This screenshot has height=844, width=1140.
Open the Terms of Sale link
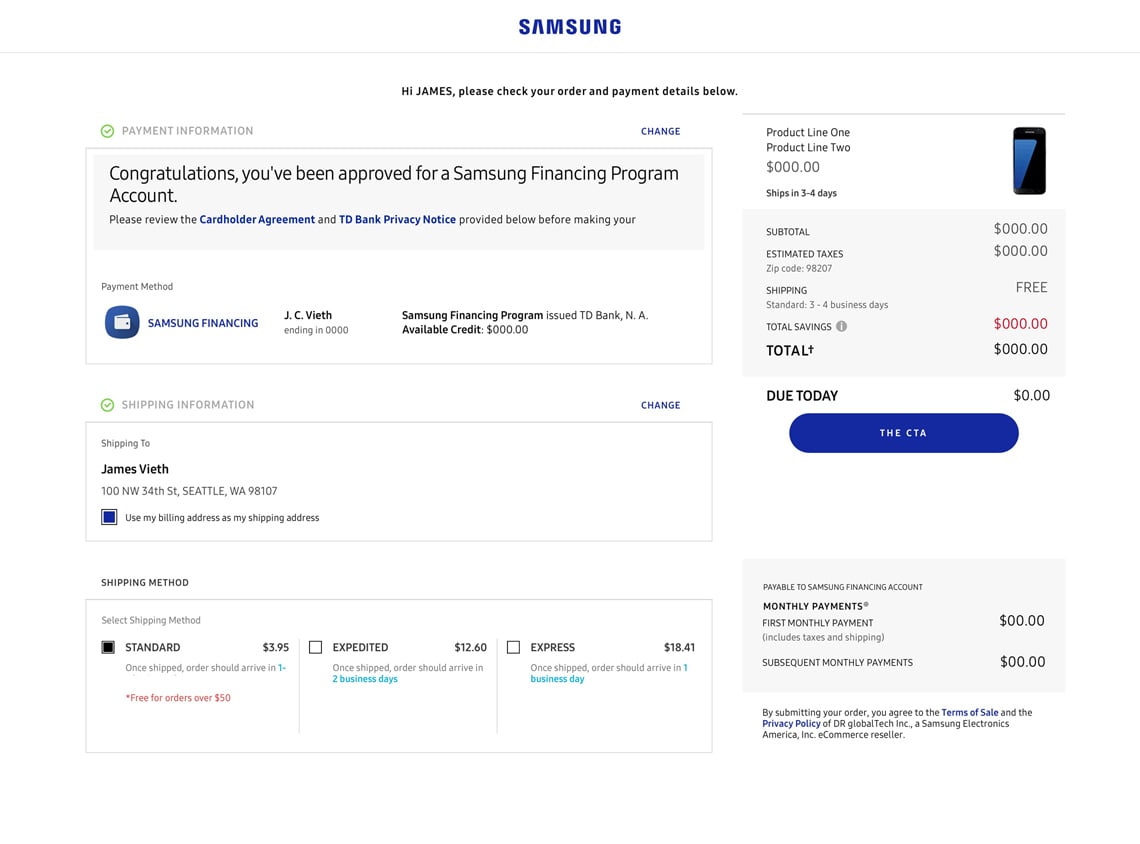[969, 712]
